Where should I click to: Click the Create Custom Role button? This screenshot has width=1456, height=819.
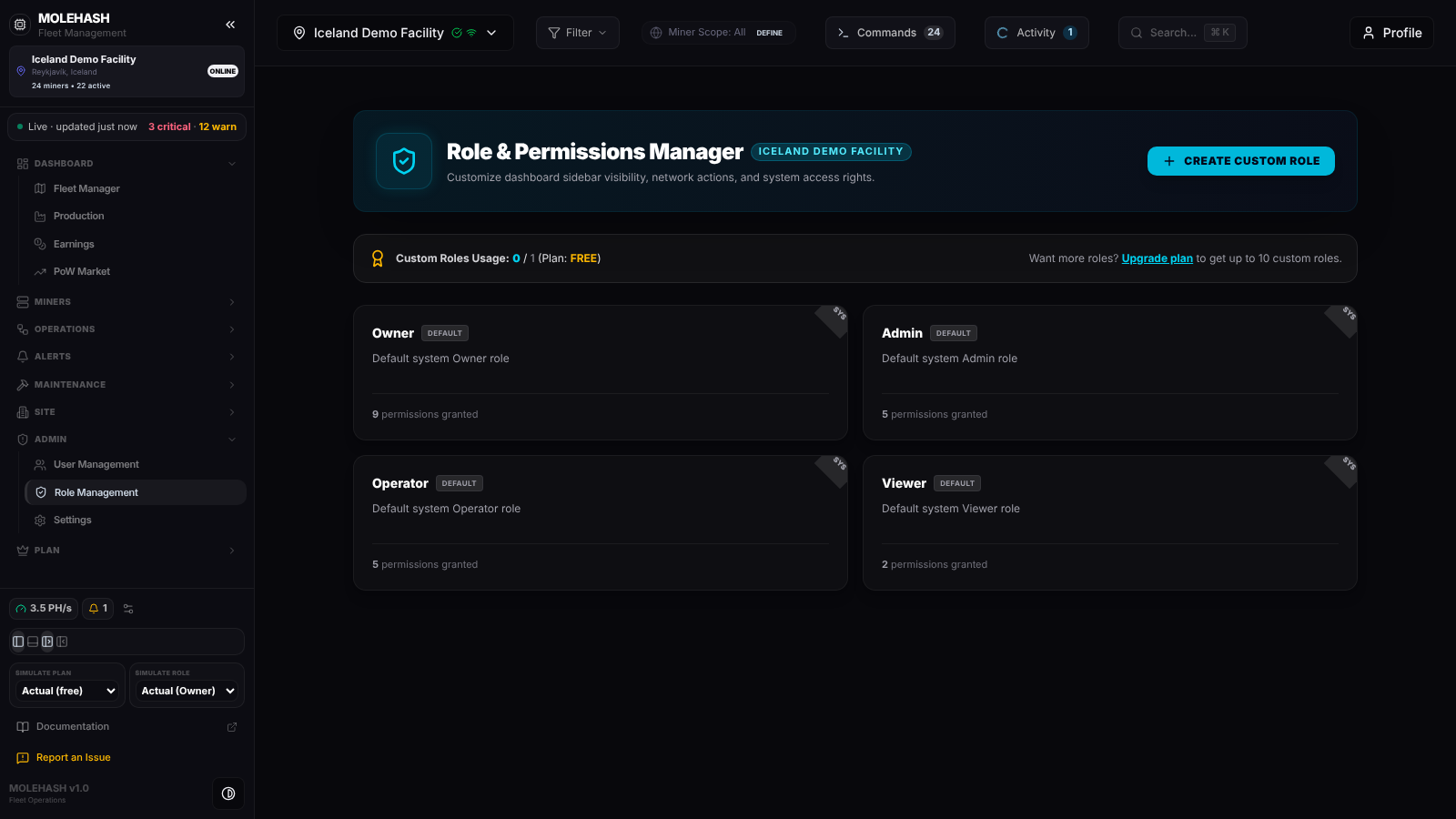click(1241, 161)
